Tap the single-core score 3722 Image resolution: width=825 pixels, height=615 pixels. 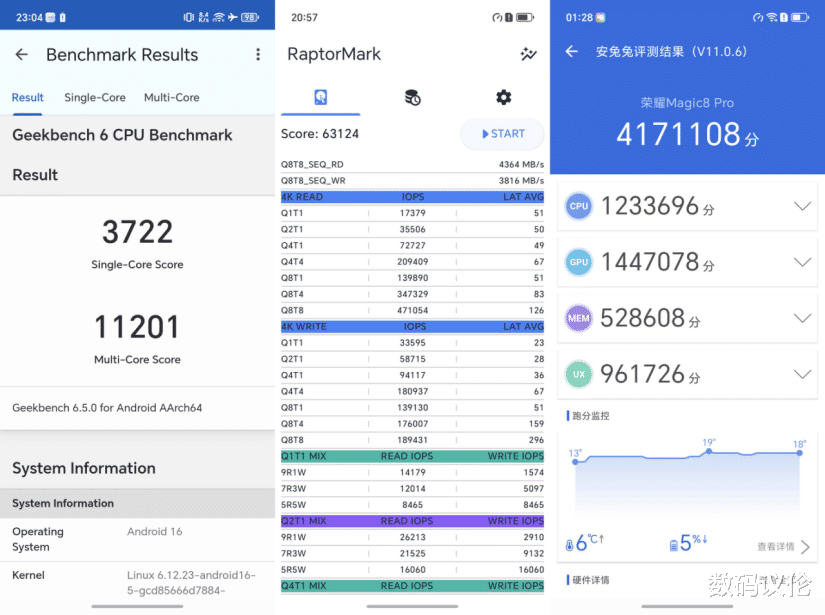pos(137,232)
